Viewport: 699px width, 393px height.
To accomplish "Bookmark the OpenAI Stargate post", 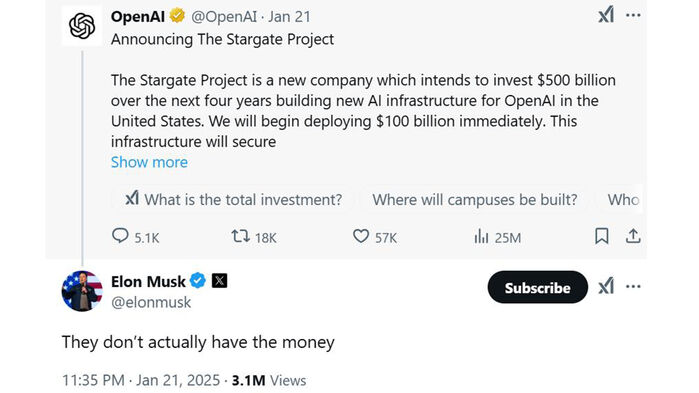I will pyautogui.click(x=601, y=236).
